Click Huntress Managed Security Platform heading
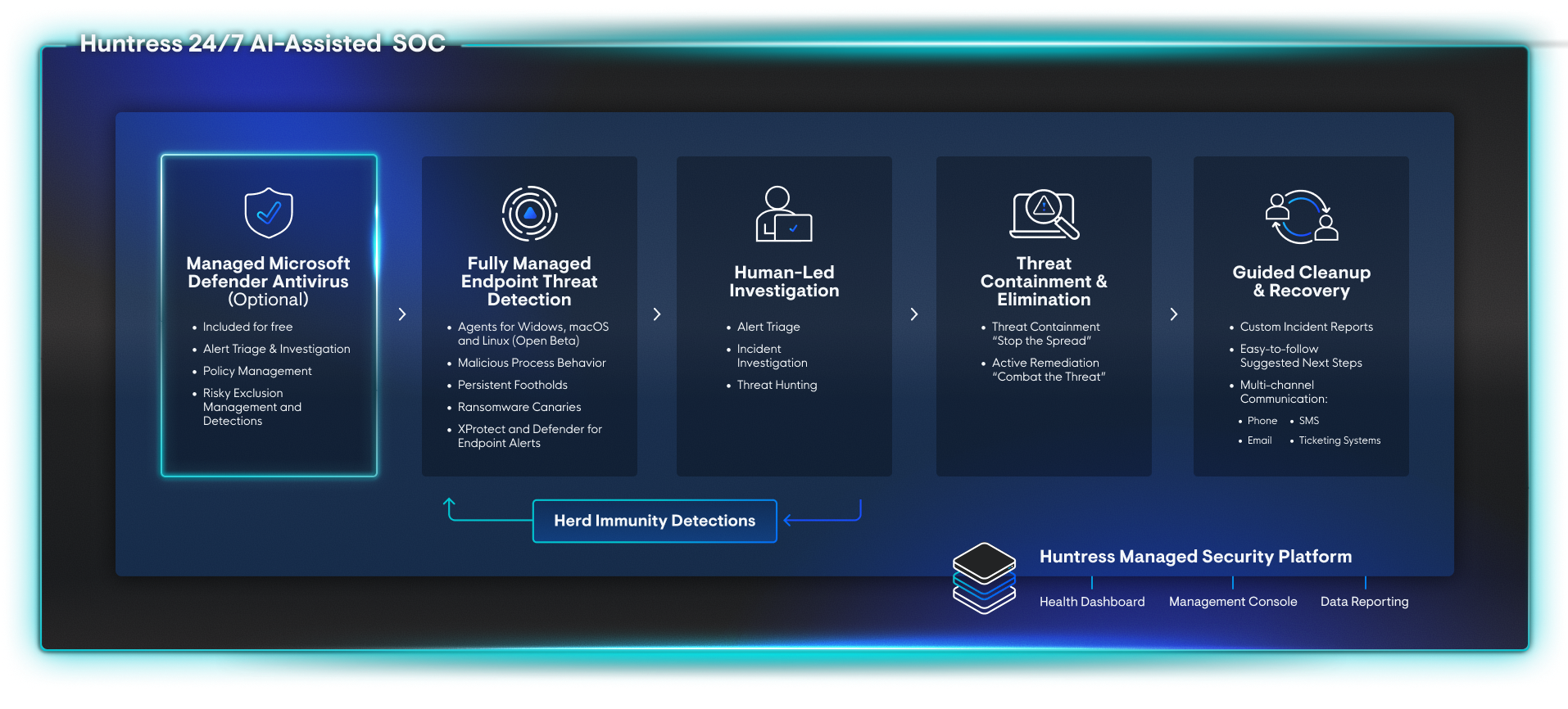The height and width of the screenshot is (709, 1568). click(x=1194, y=557)
